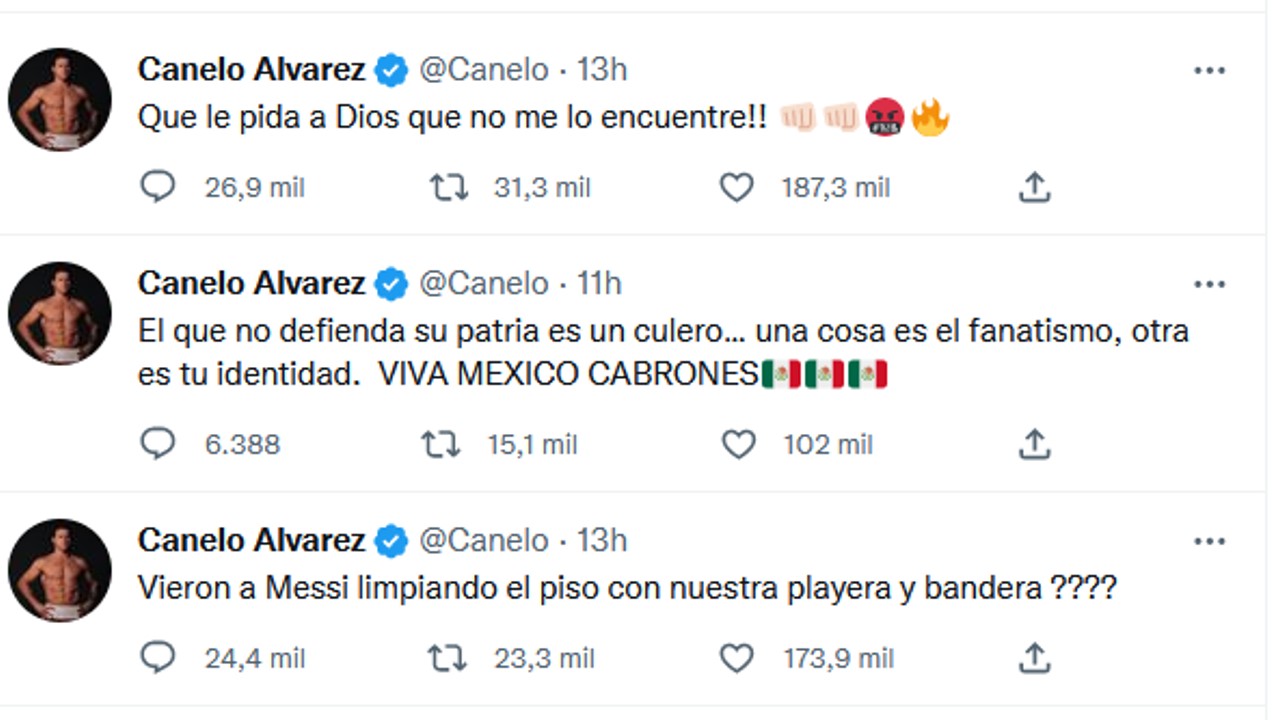Image resolution: width=1275 pixels, height=720 pixels.
Task: Open more options for the Messi tweet
Action: (x=1209, y=541)
